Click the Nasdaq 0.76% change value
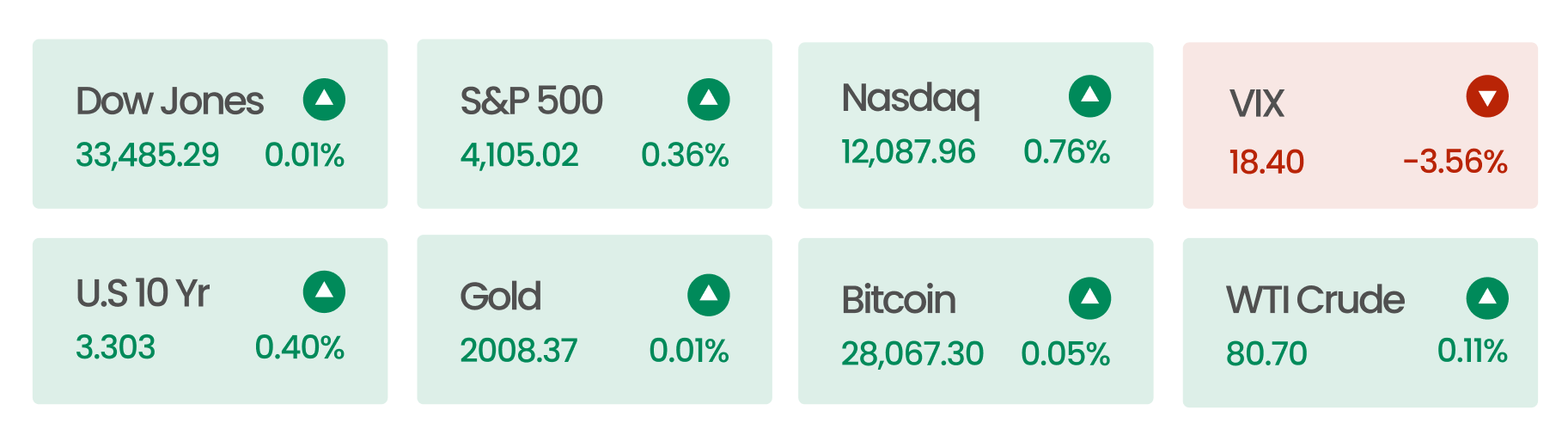Viewport: 1568px width, 441px height. click(x=1066, y=152)
